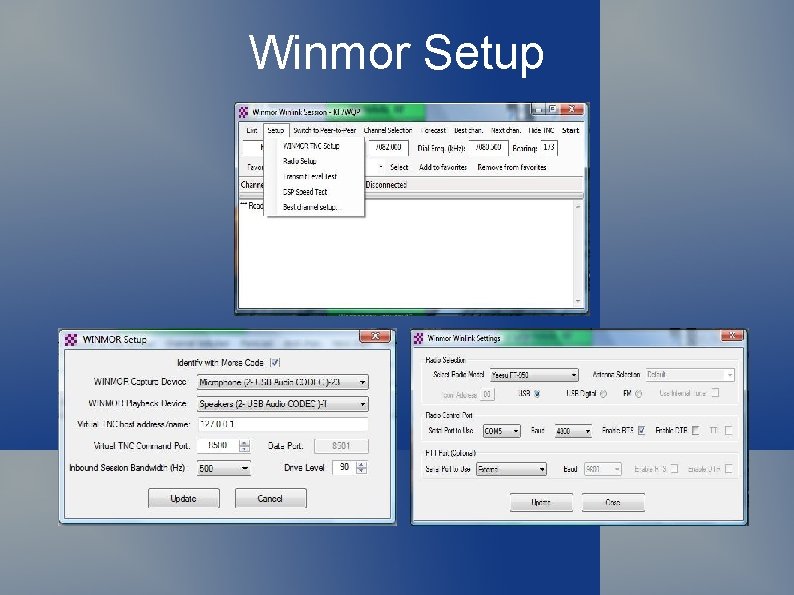The image size is (794, 595).
Task: Decrease the Virtual TNC Command Port value
Action: 244,449
